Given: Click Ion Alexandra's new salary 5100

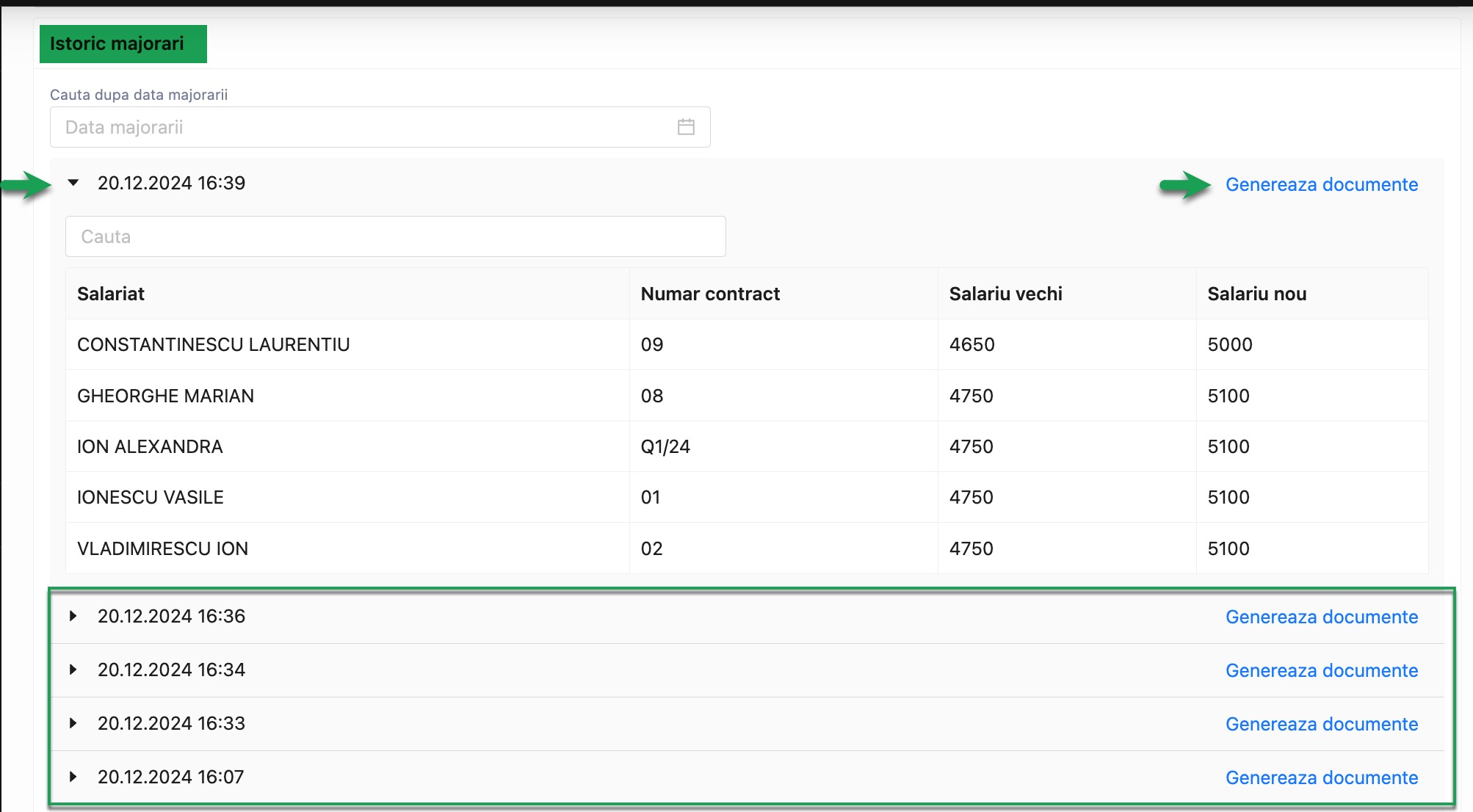Looking at the screenshot, I should [1228, 446].
